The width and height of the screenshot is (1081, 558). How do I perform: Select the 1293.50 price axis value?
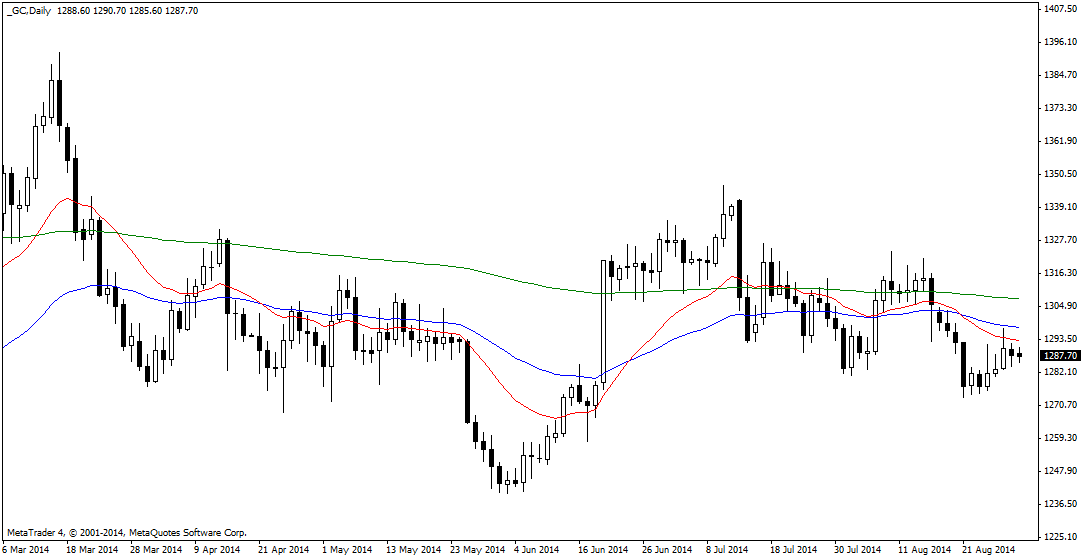[x=1061, y=339]
